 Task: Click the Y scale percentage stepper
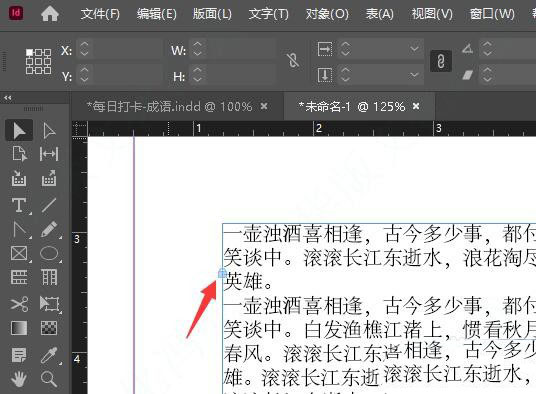(345, 74)
